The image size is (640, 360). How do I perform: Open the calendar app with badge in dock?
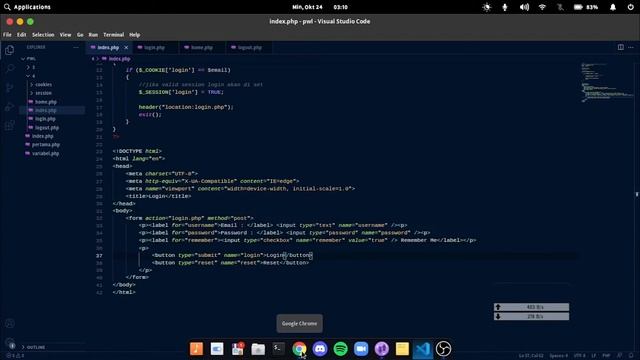(x=238, y=349)
